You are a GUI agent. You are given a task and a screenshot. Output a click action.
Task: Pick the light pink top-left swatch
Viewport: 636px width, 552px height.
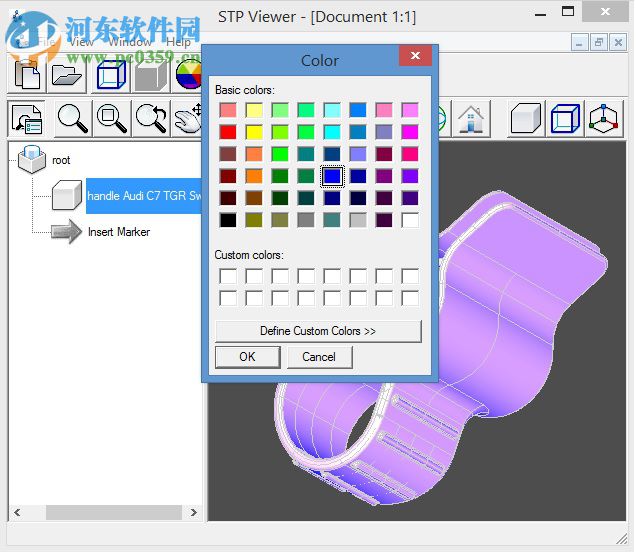pyautogui.click(x=228, y=110)
